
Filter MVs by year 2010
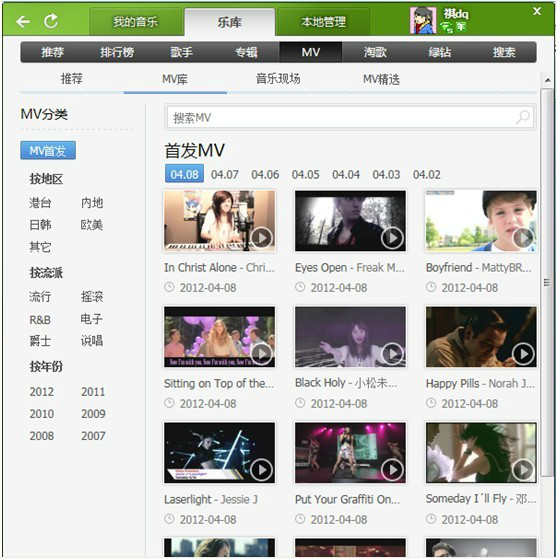(x=42, y=414)
